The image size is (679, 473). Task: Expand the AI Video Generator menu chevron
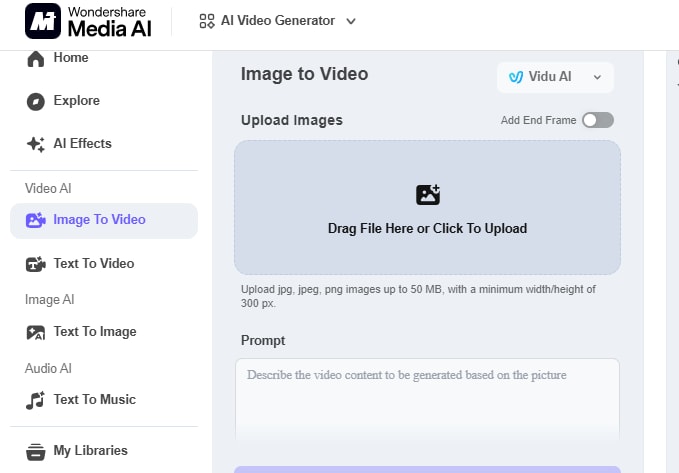[x=351, y=21]
